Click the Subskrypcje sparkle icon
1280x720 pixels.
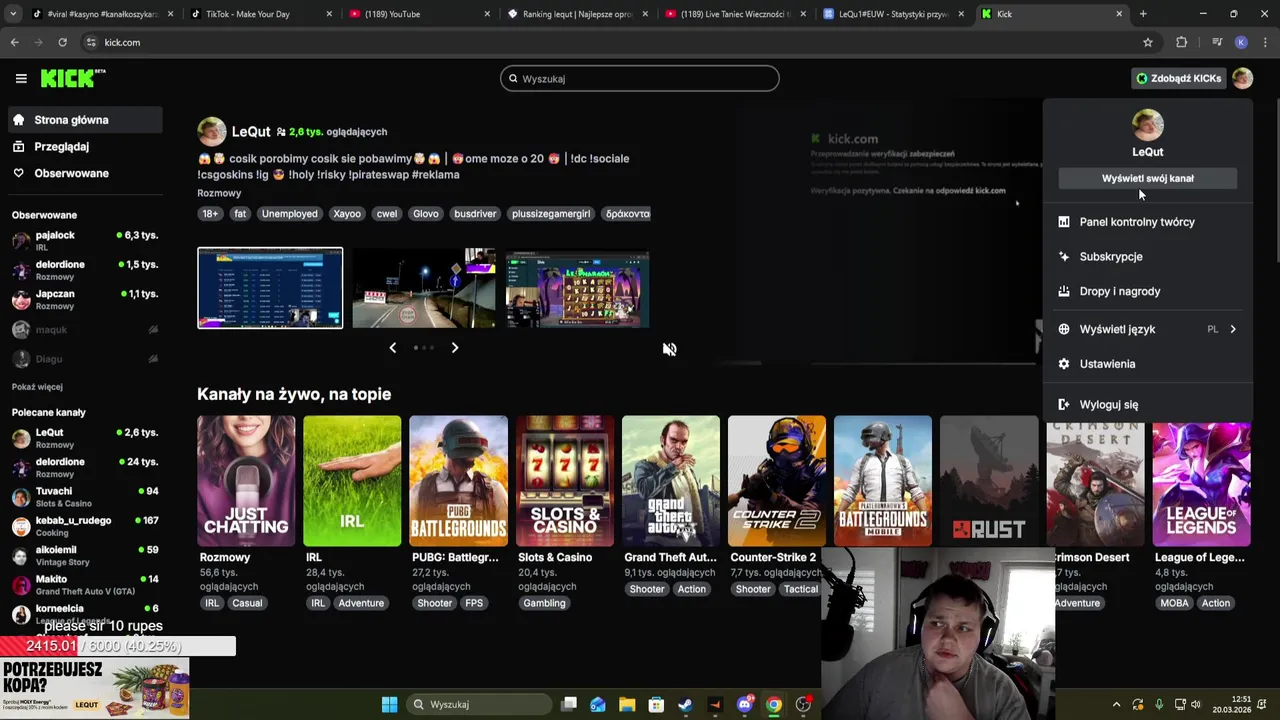(1064, 257)
